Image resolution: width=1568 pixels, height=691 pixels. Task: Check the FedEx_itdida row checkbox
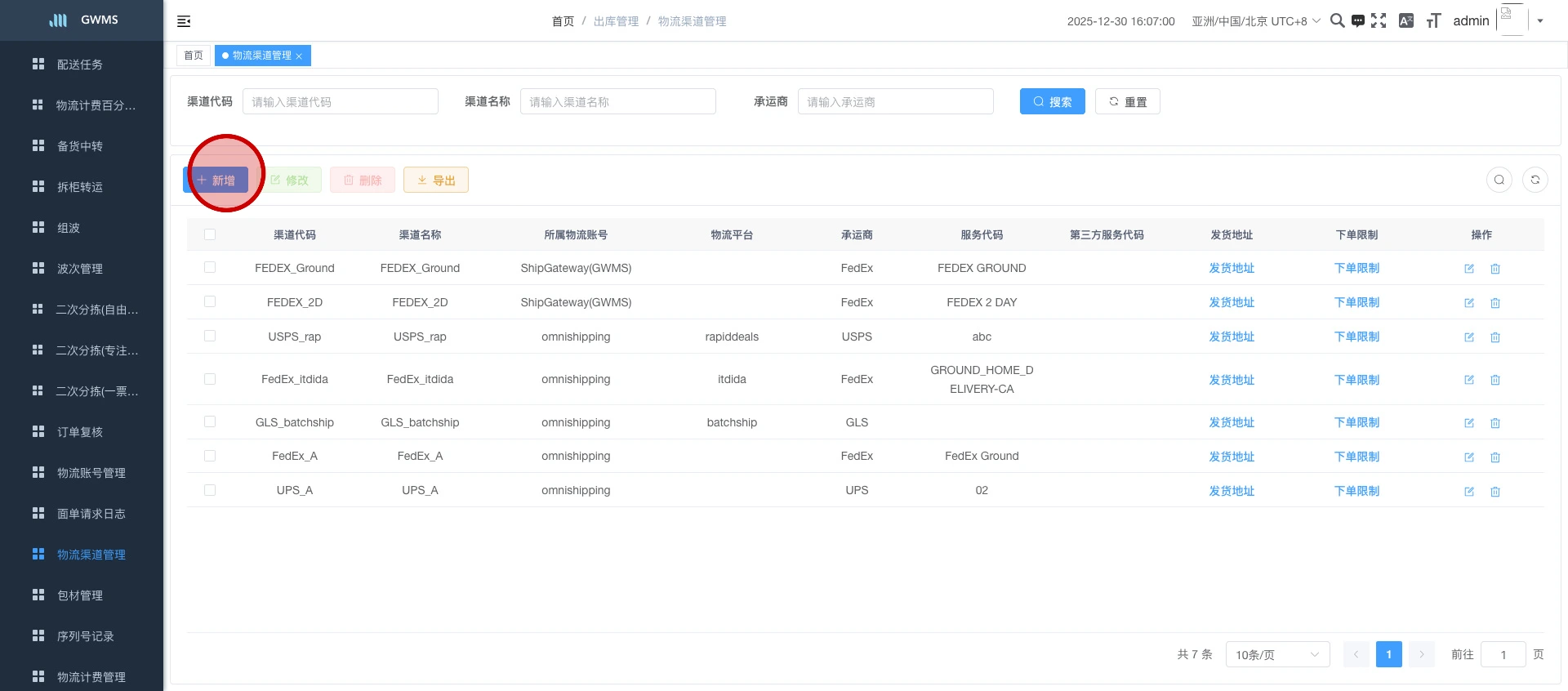pyautogui.click(x=210, y=379)
